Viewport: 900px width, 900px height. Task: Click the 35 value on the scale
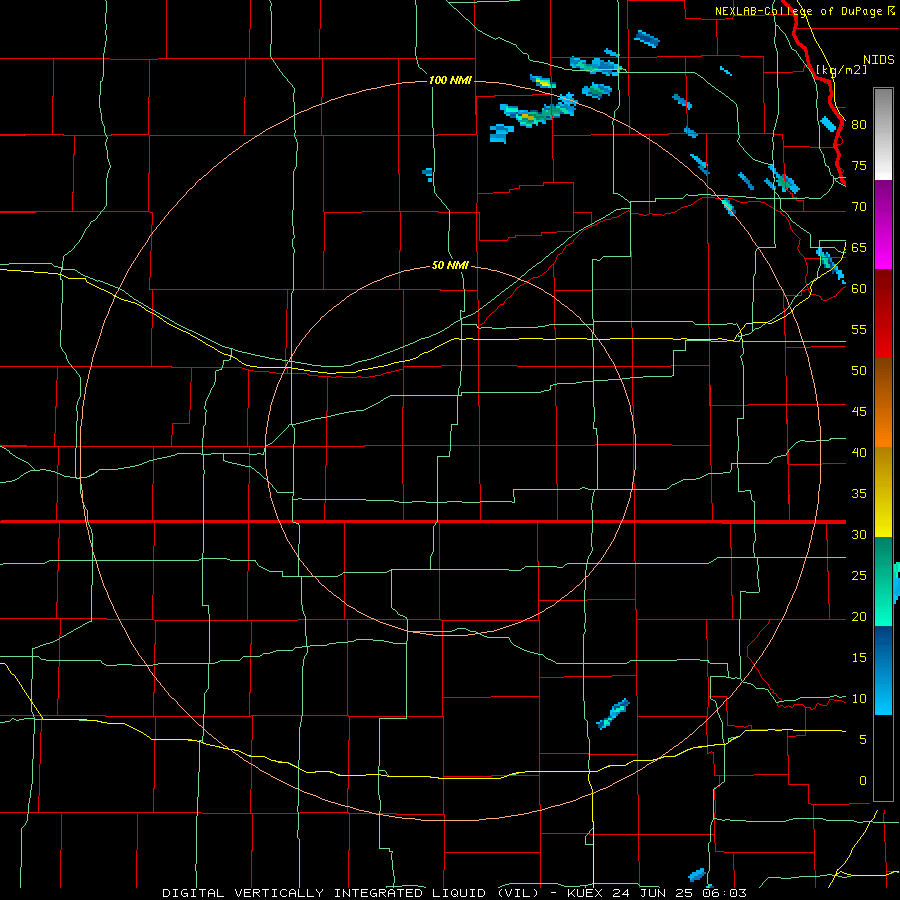(859, 494)
